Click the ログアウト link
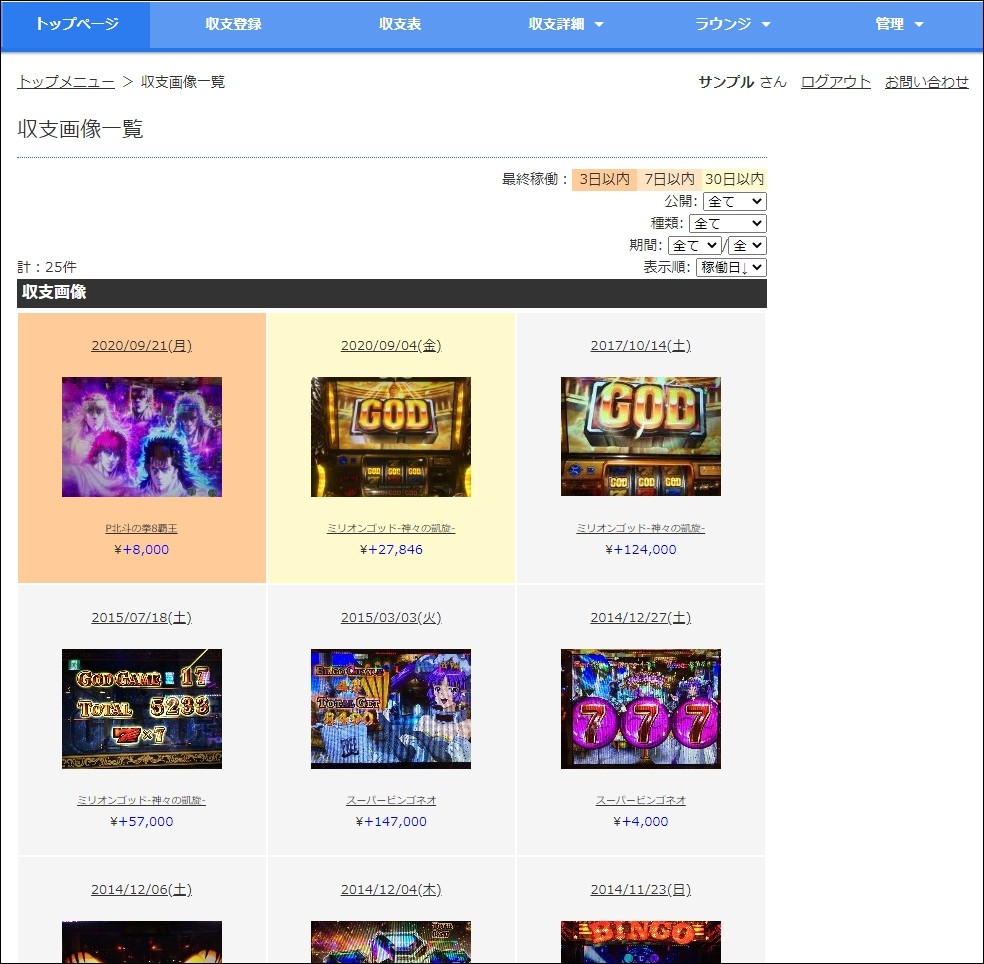Image resolution: width=984 pixels, height=964 pixels. click(x=835, y=82)
